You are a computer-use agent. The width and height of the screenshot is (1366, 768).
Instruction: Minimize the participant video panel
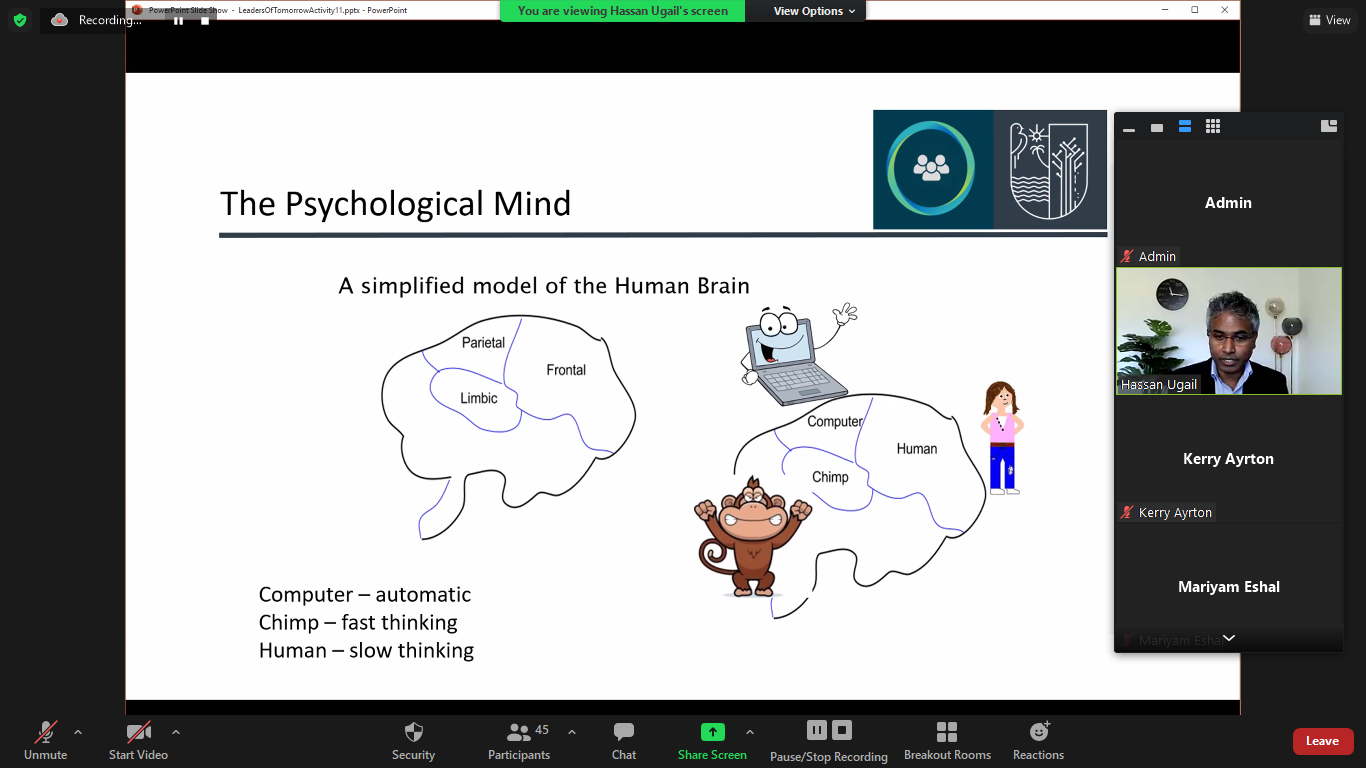(x=1129, y=127)
